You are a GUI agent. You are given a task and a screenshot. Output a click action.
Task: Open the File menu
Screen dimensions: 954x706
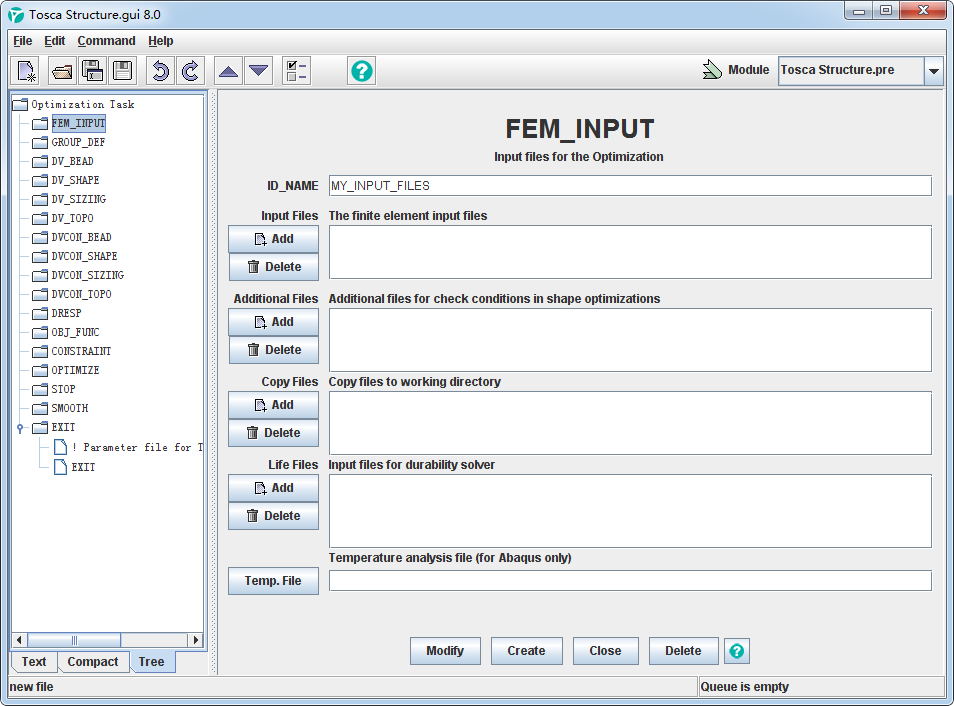(23, 41)
